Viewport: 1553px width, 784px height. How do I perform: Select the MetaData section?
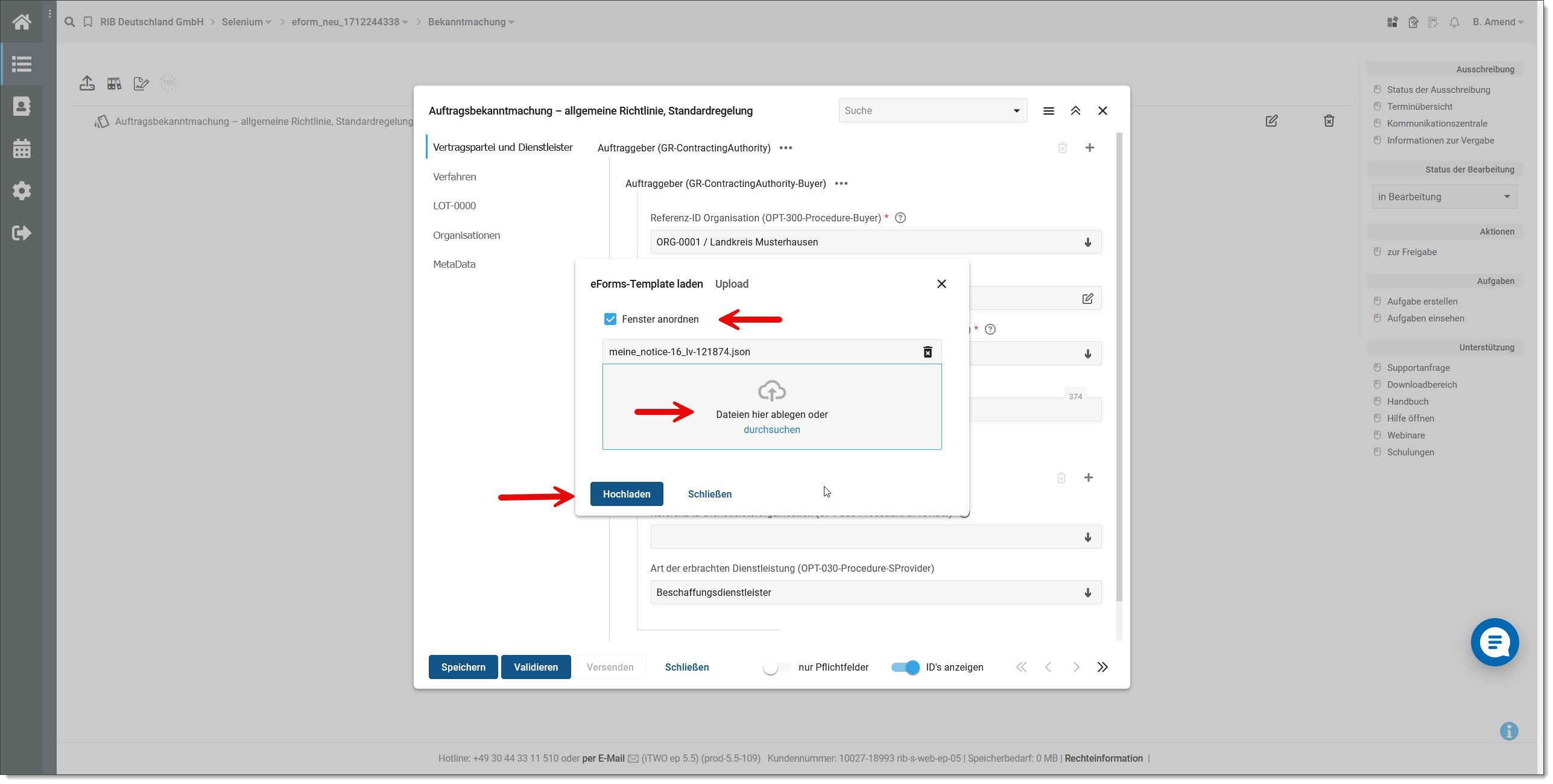click(x=454, y=264)
